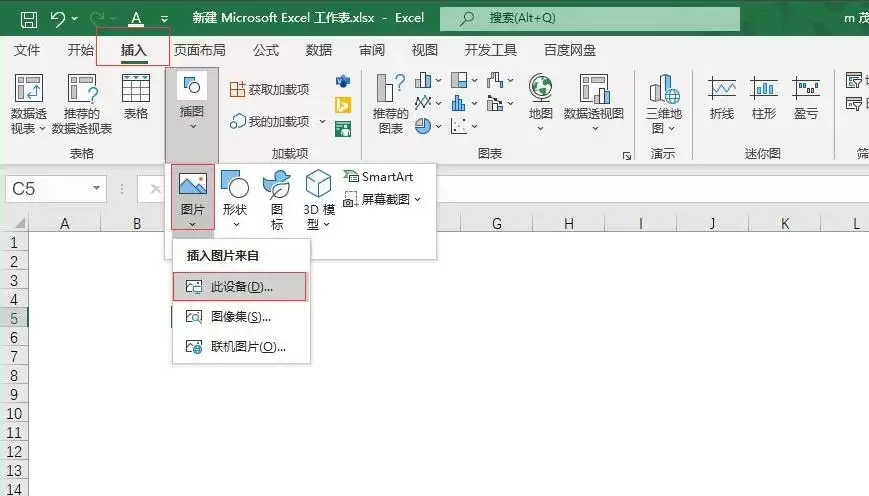Open the 百度网盘 tab
869x496 pixels.
tap(570, 50)
